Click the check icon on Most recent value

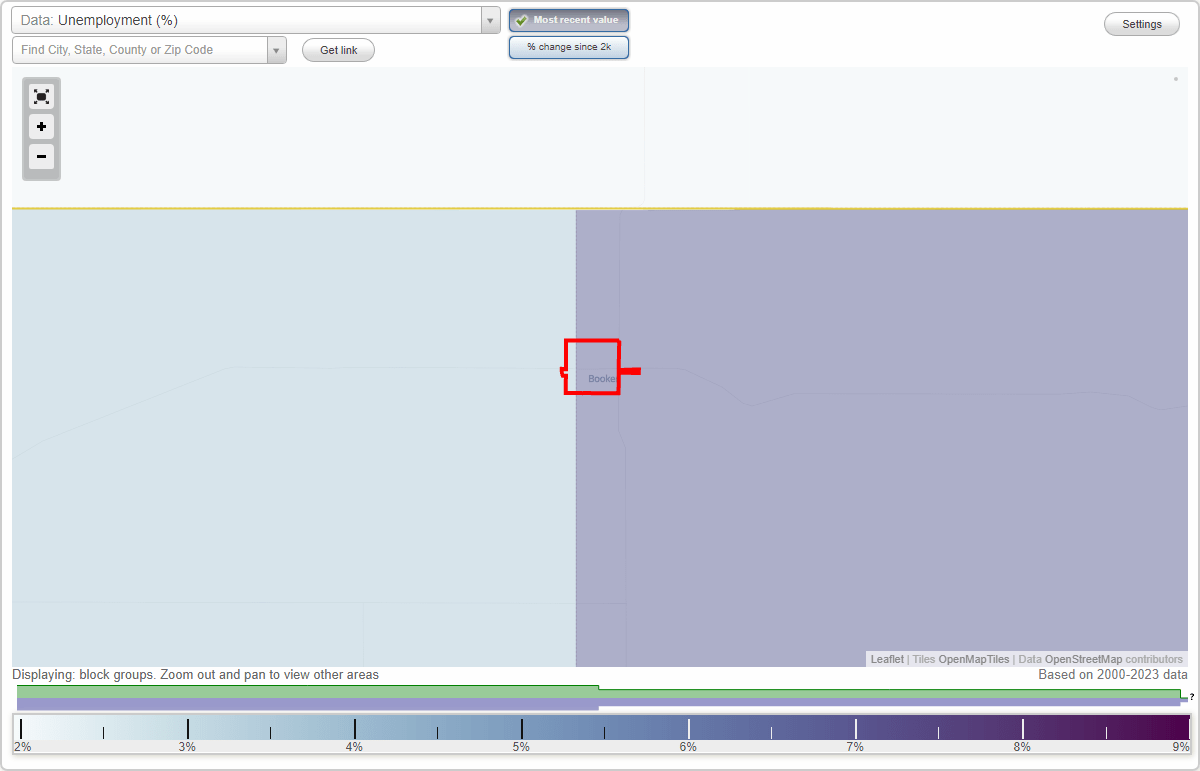click(521, 20)
